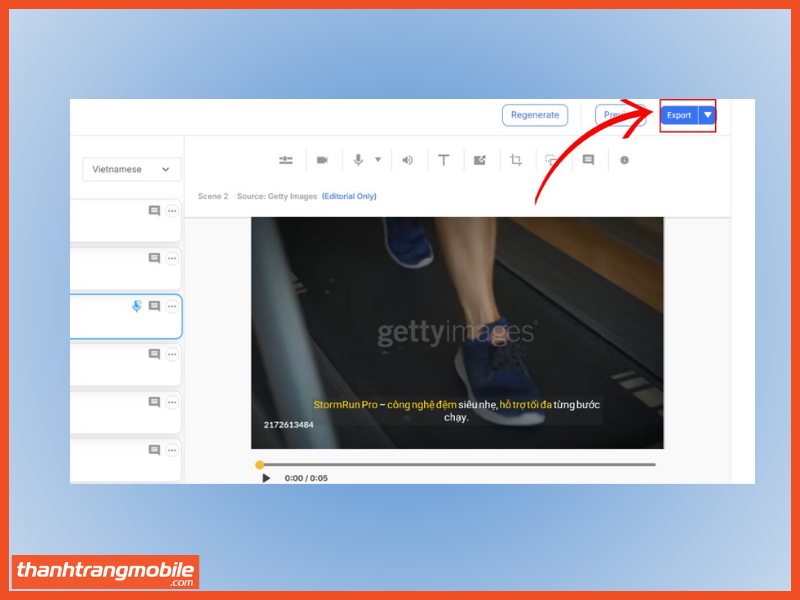Click the blue microphone icon on the selected scene card
Image resolution: width=800 pixels, height=600 pixels.
137,306
